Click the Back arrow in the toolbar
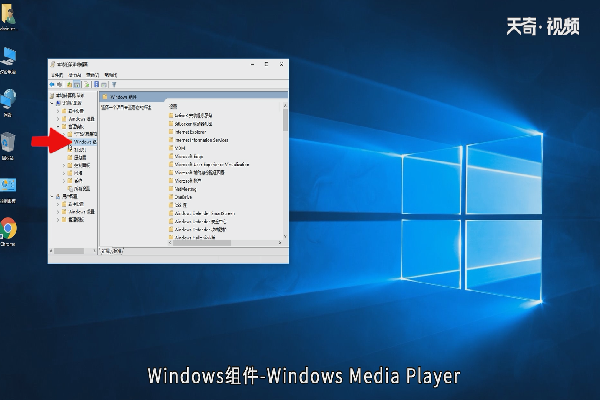 (52, 85)
